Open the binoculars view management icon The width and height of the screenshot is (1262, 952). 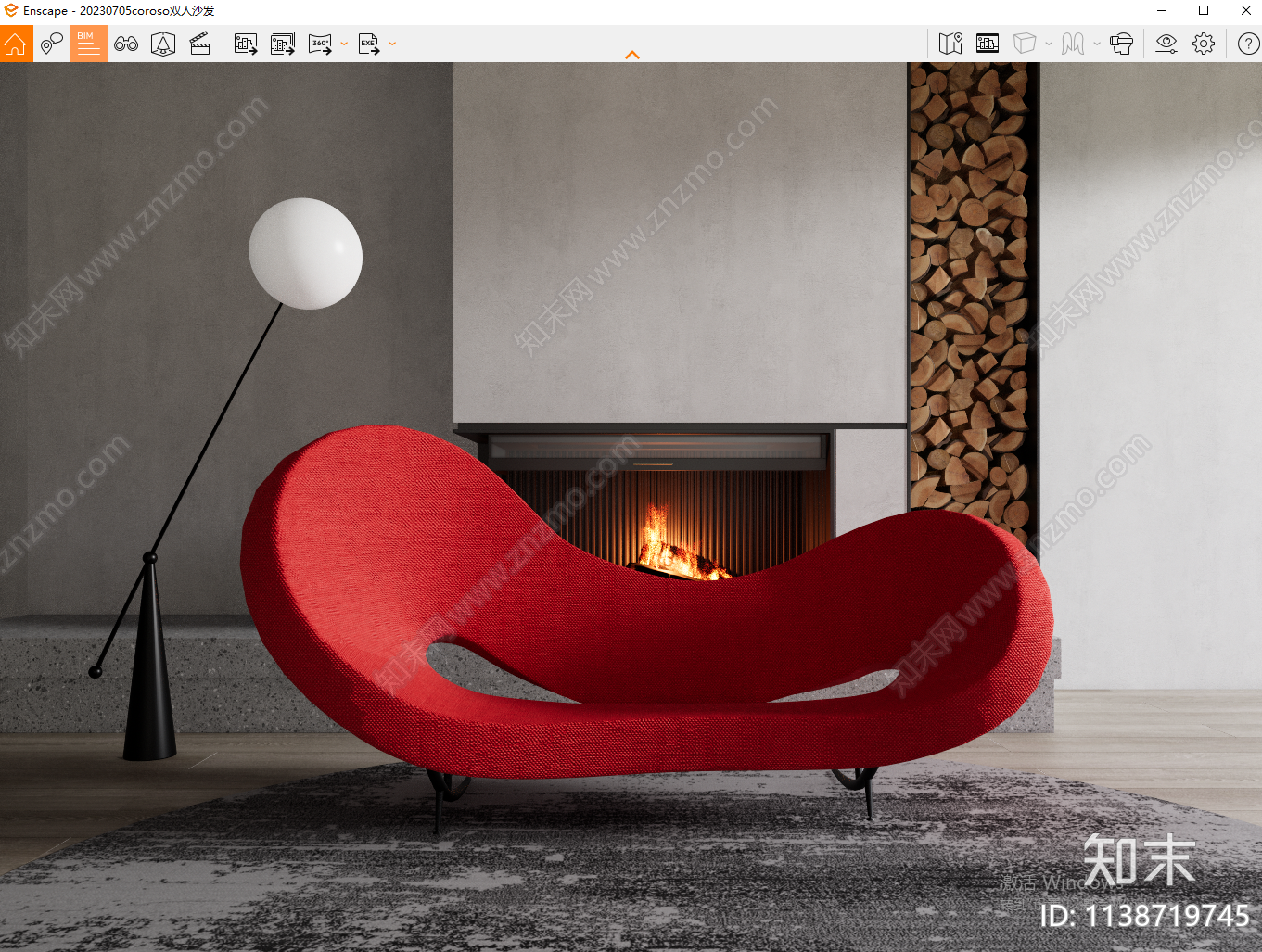[x=126, y=44]
